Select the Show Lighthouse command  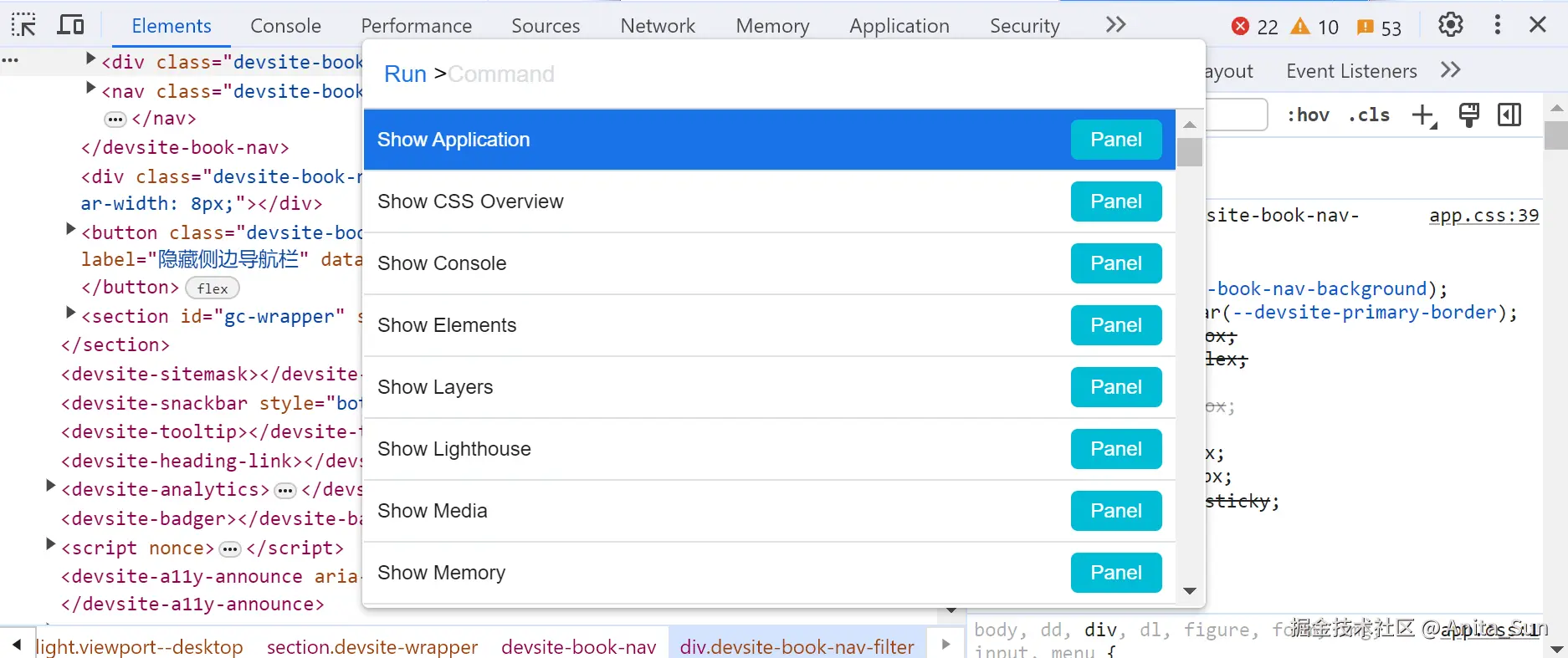tap(770, 449)
